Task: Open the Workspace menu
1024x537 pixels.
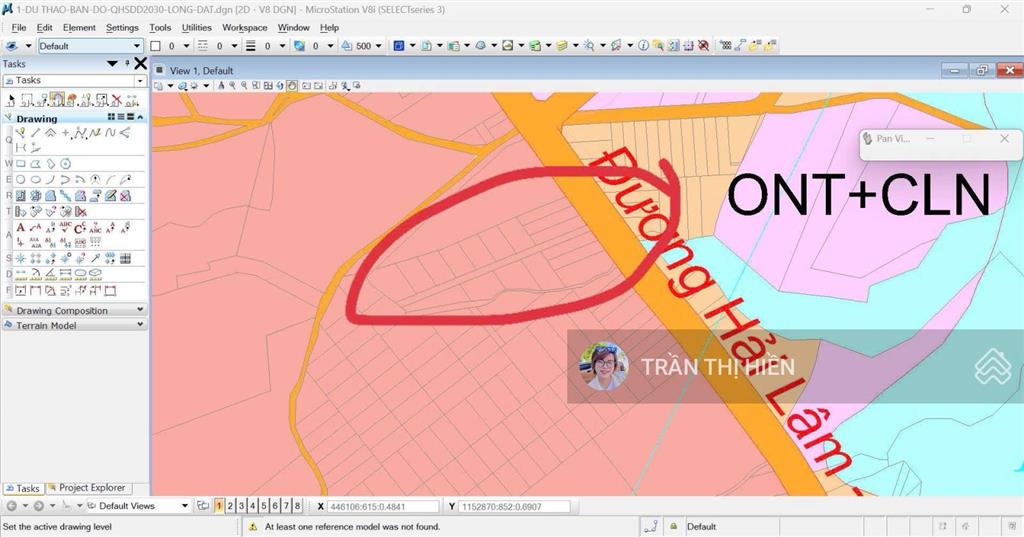Action: tap(244, 27)
